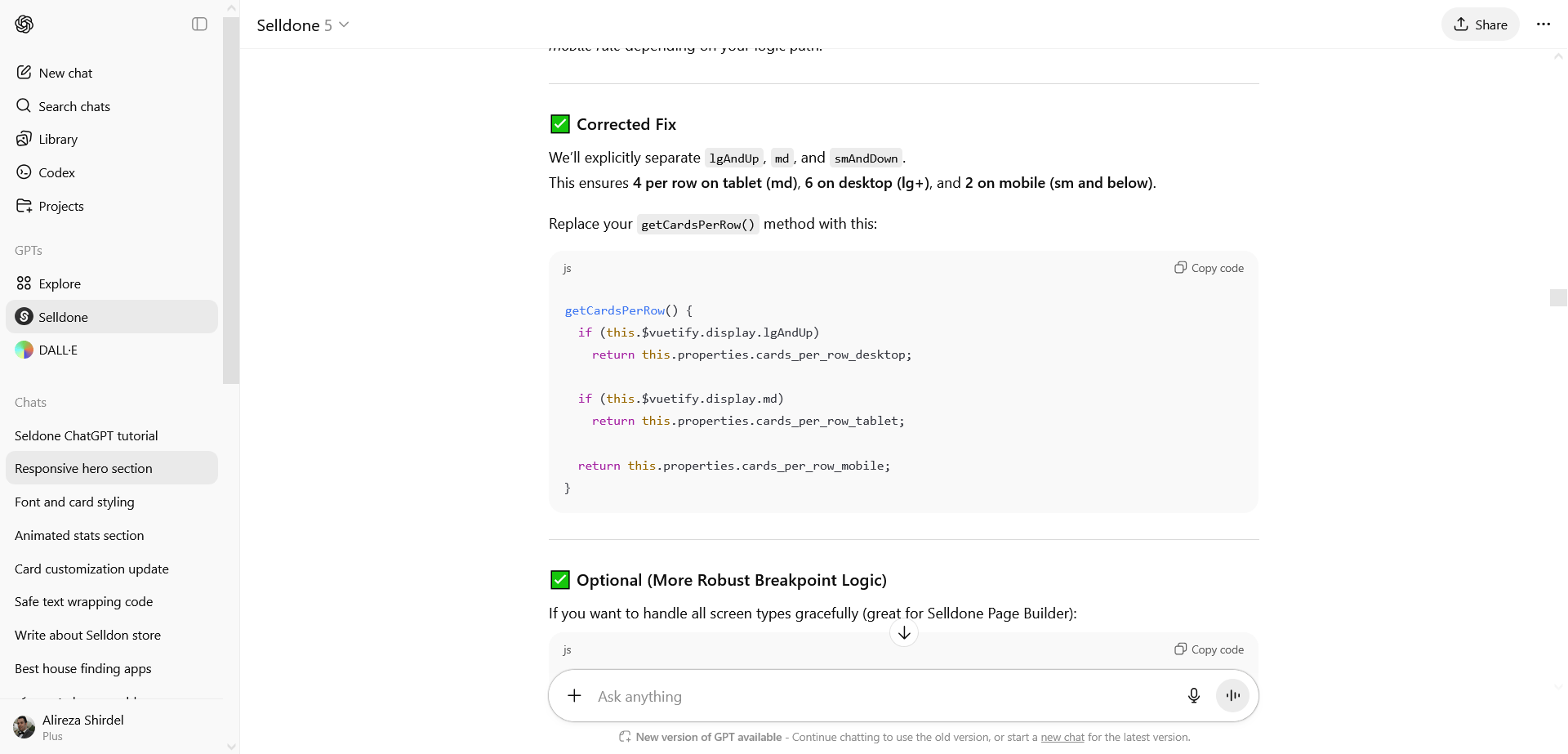Open the Font and card styling chat

click(x=112, y=502)
